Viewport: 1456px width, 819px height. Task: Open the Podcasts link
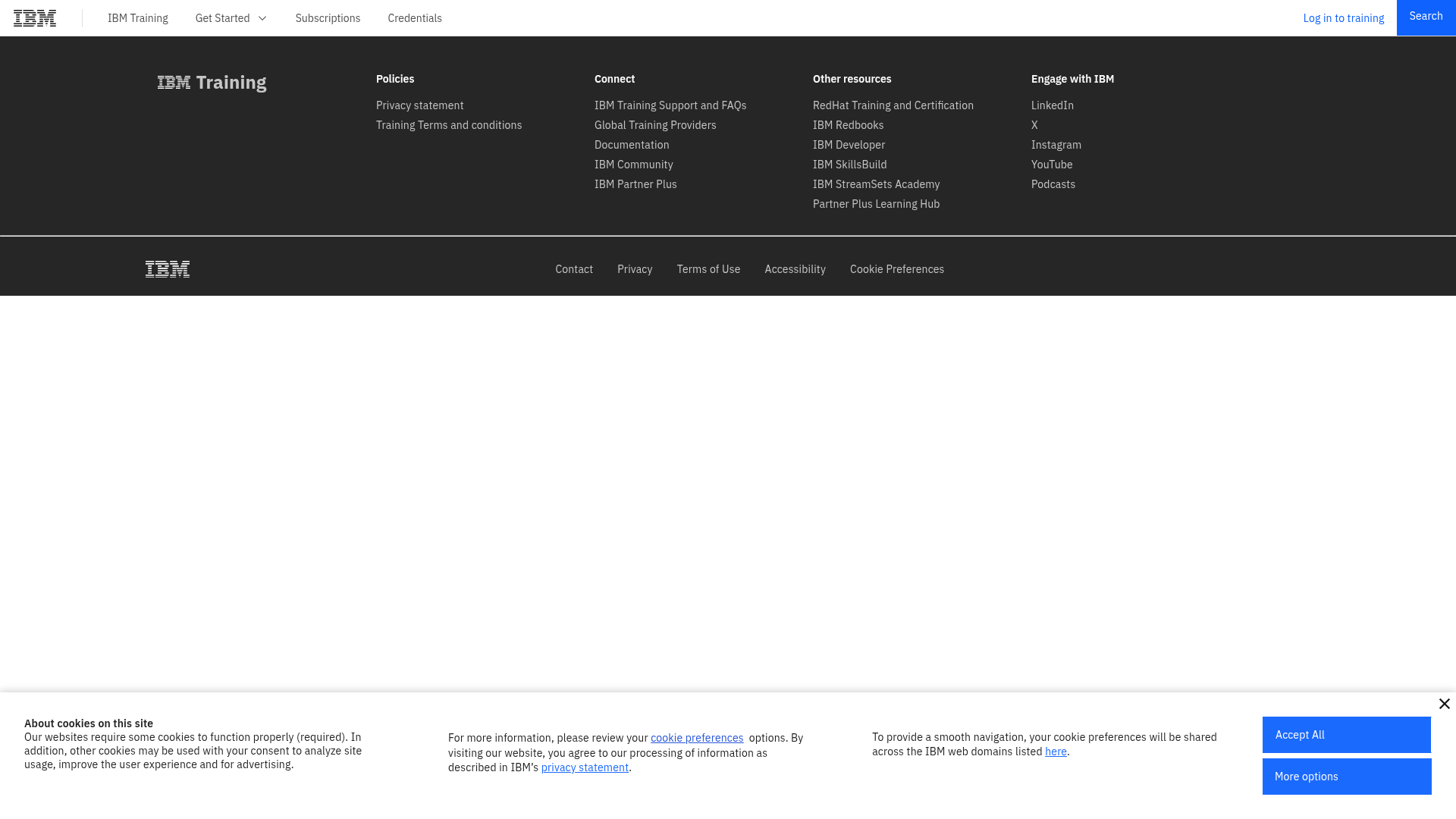click(1053, 184)
